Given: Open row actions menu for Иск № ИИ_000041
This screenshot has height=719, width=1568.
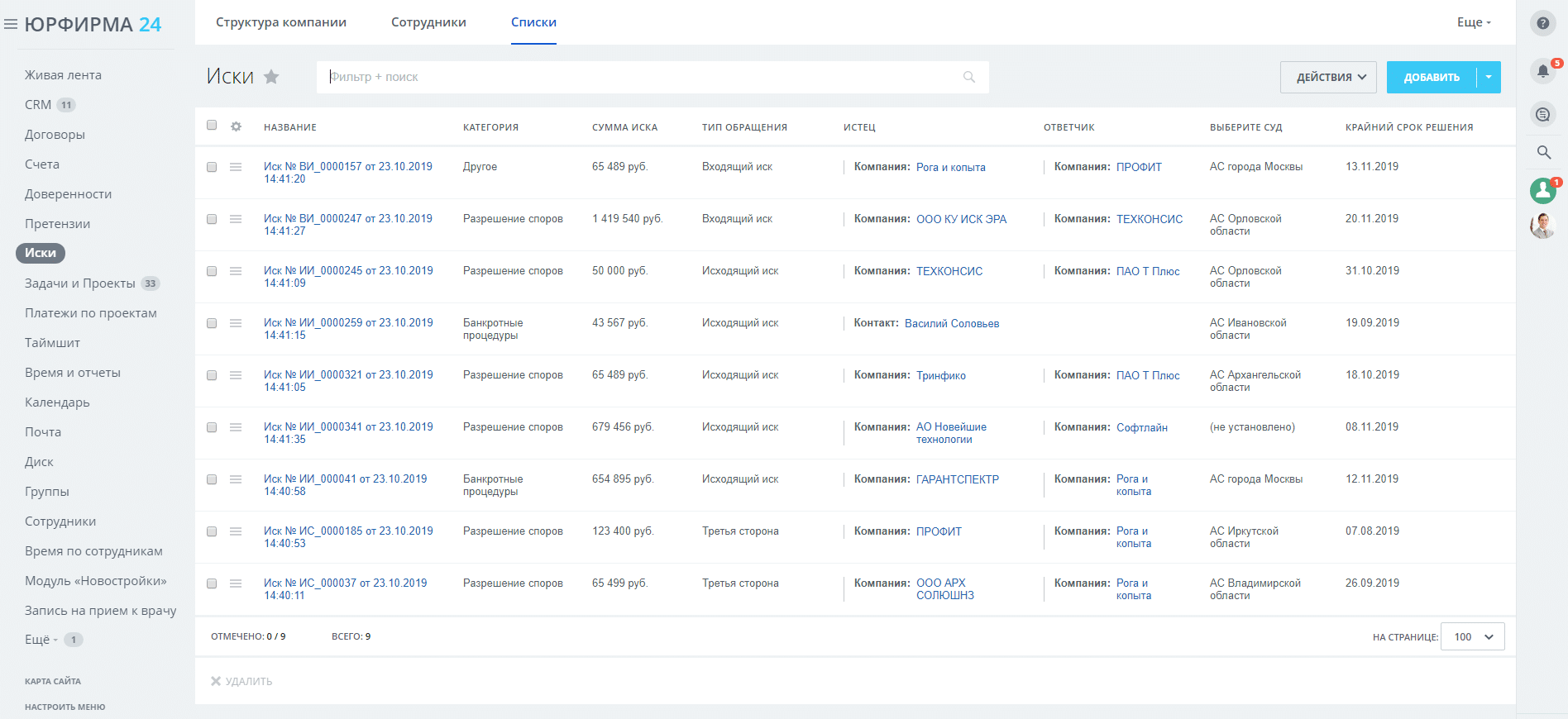Looking at the screenshot, I should coord(236,479).
